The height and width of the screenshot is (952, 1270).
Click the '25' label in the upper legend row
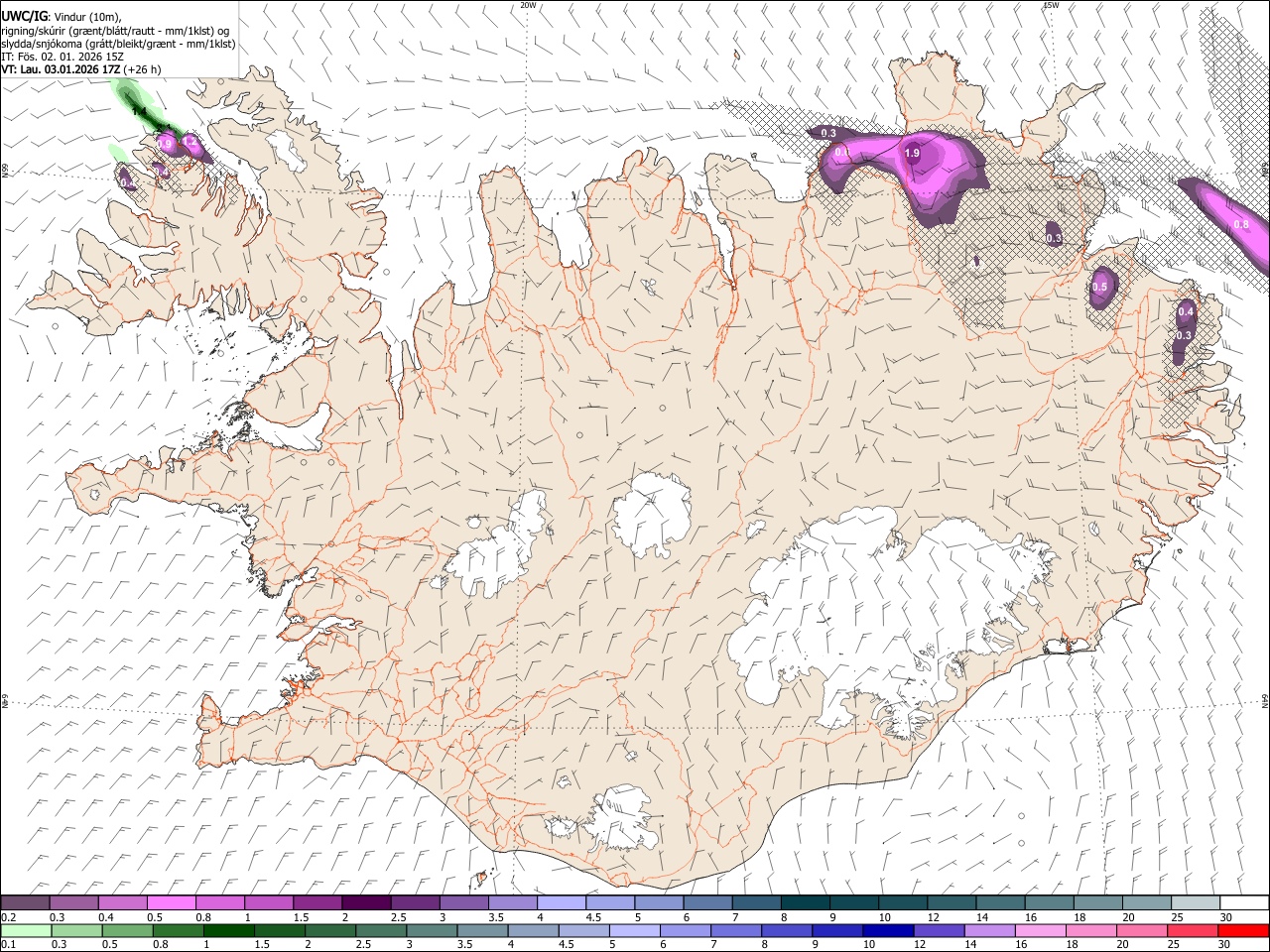click(1178, 917)
